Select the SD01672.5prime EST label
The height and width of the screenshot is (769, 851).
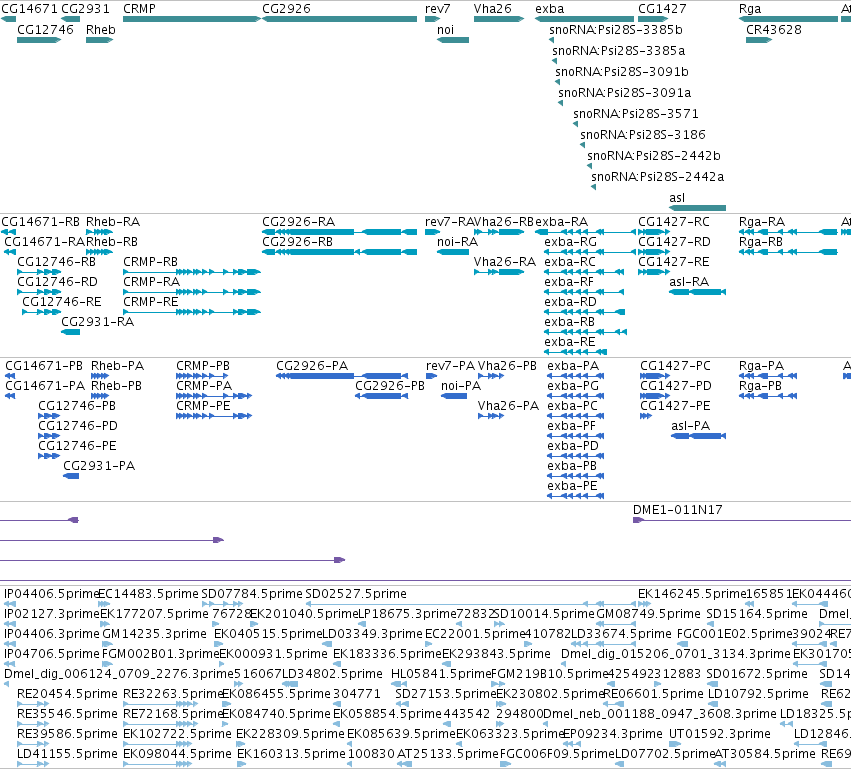pyautogui.click(x=757, y=675)
